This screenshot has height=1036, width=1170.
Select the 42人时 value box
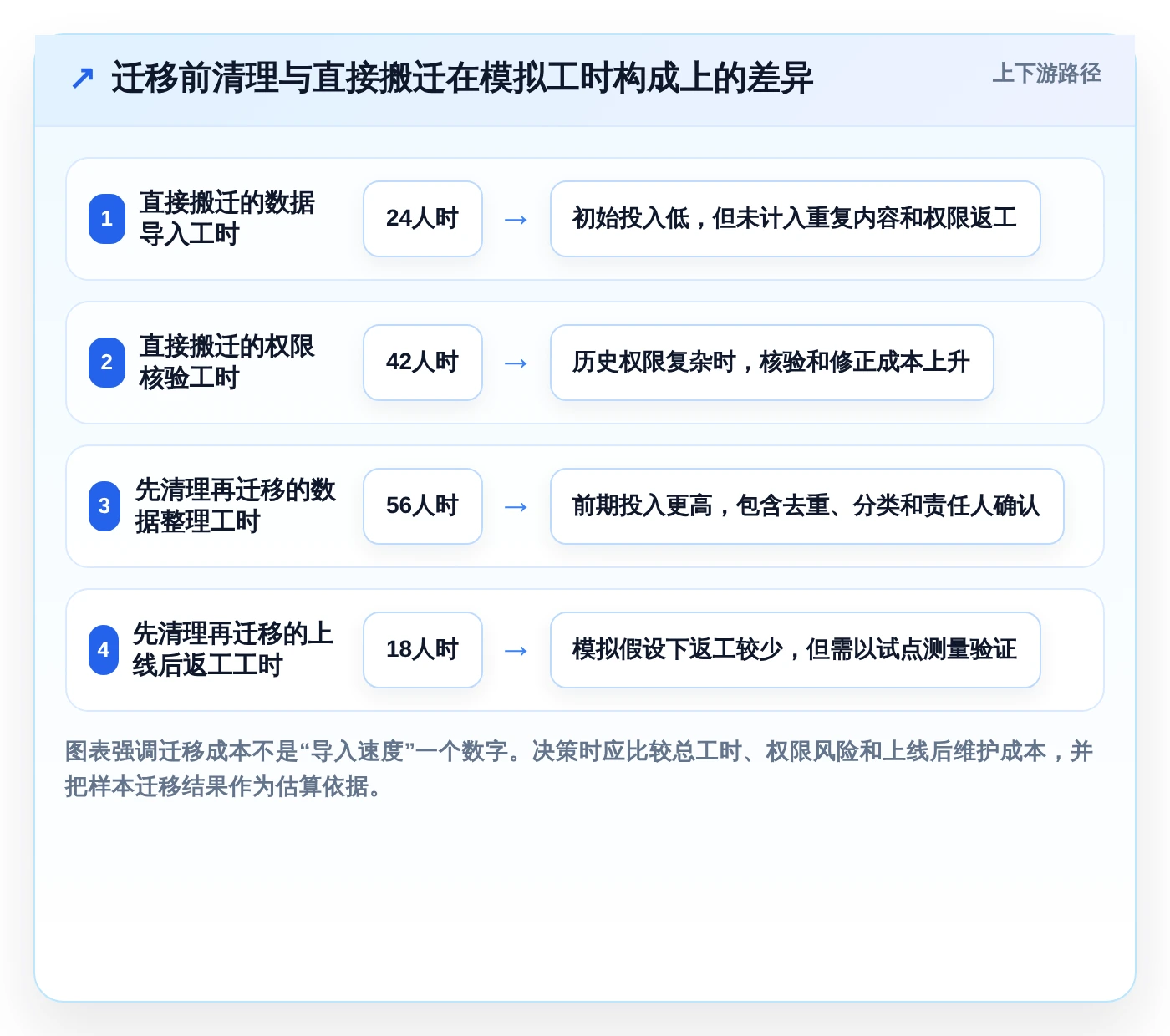(x=423, y=363)
